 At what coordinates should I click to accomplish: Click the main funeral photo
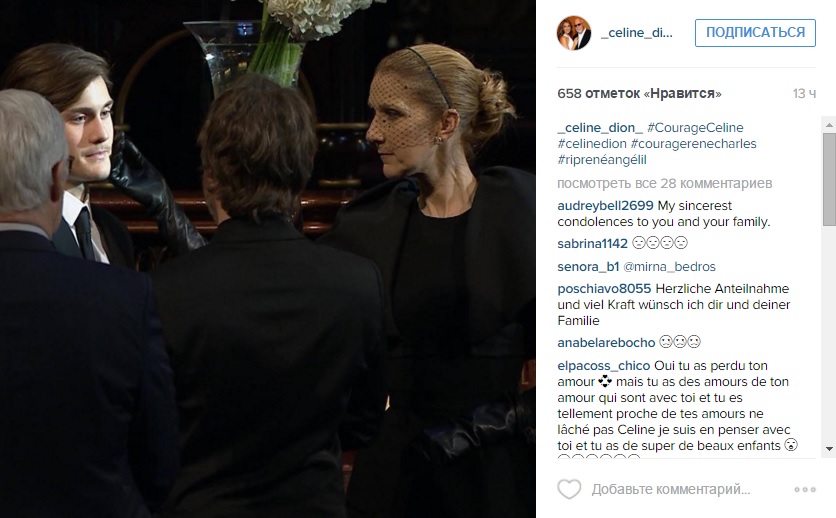[268, 259]
